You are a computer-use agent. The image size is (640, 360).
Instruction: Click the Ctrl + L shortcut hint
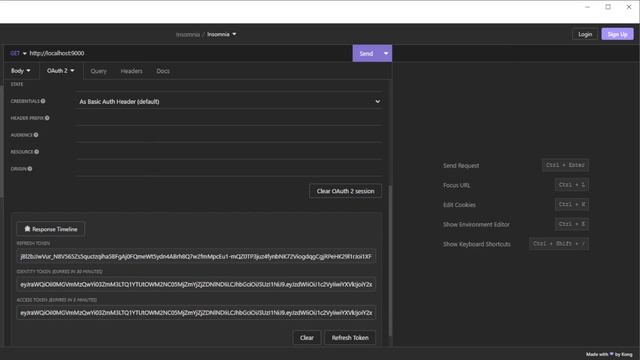coord(571,185)
